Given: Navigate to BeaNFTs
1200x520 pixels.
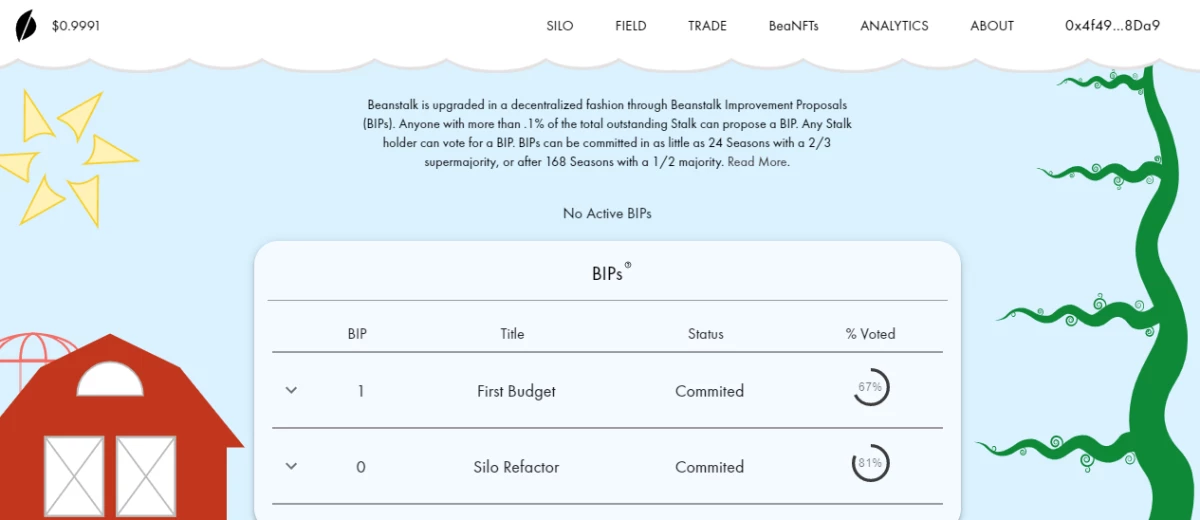Looking at the screenshot, I should point(794,26).
